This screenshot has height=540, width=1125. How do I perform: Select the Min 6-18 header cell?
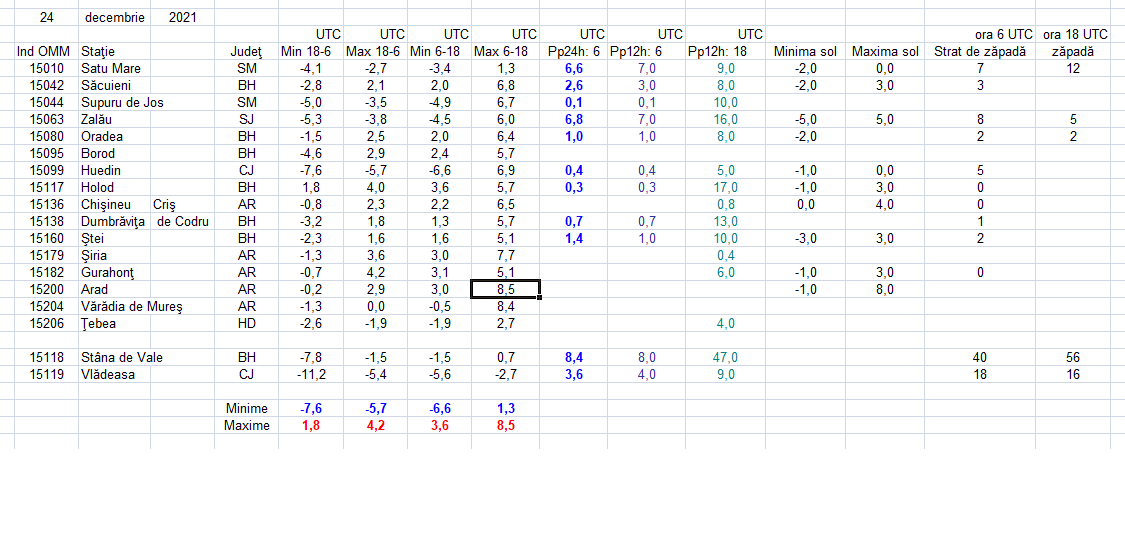click(439, 52)
